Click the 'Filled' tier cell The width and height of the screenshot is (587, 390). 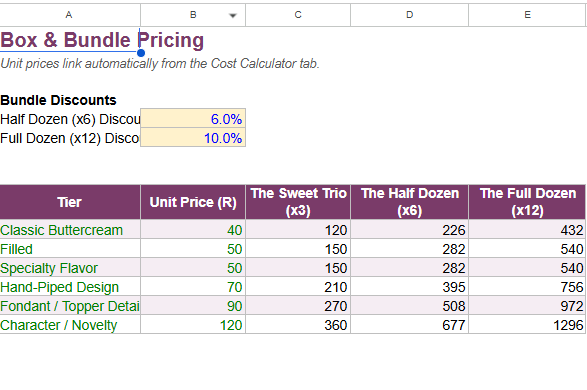point(70,249)
